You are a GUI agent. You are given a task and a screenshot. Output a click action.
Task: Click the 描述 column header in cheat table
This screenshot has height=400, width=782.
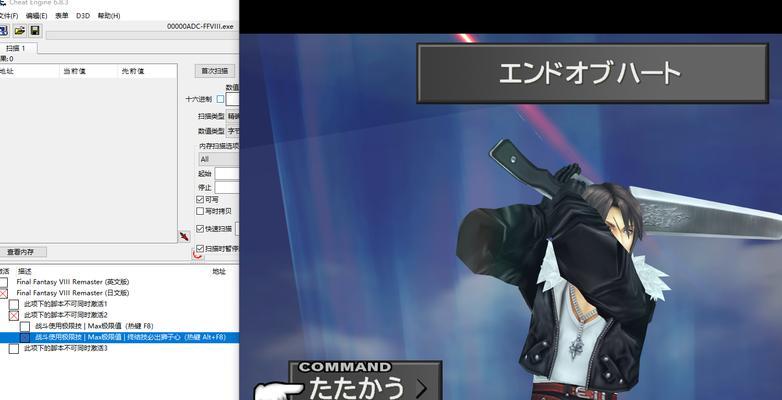(25, 272)
